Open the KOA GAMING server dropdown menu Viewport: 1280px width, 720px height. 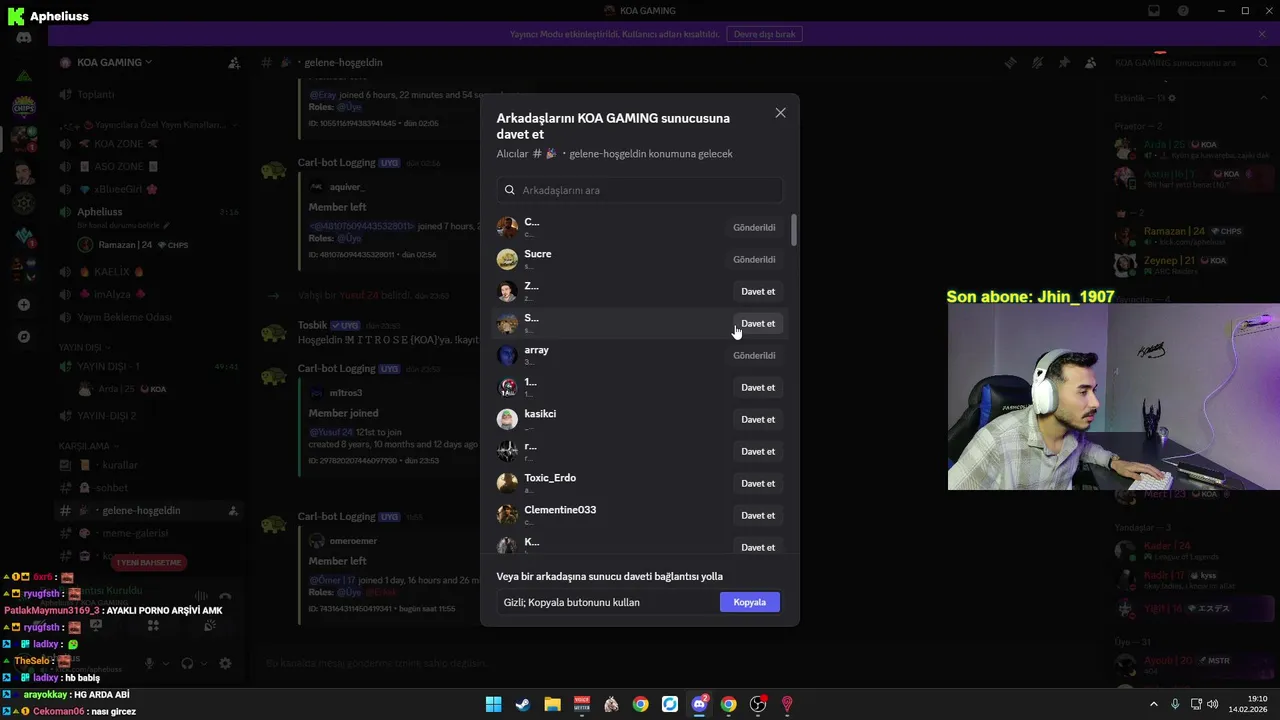click(x=114, y=62)
